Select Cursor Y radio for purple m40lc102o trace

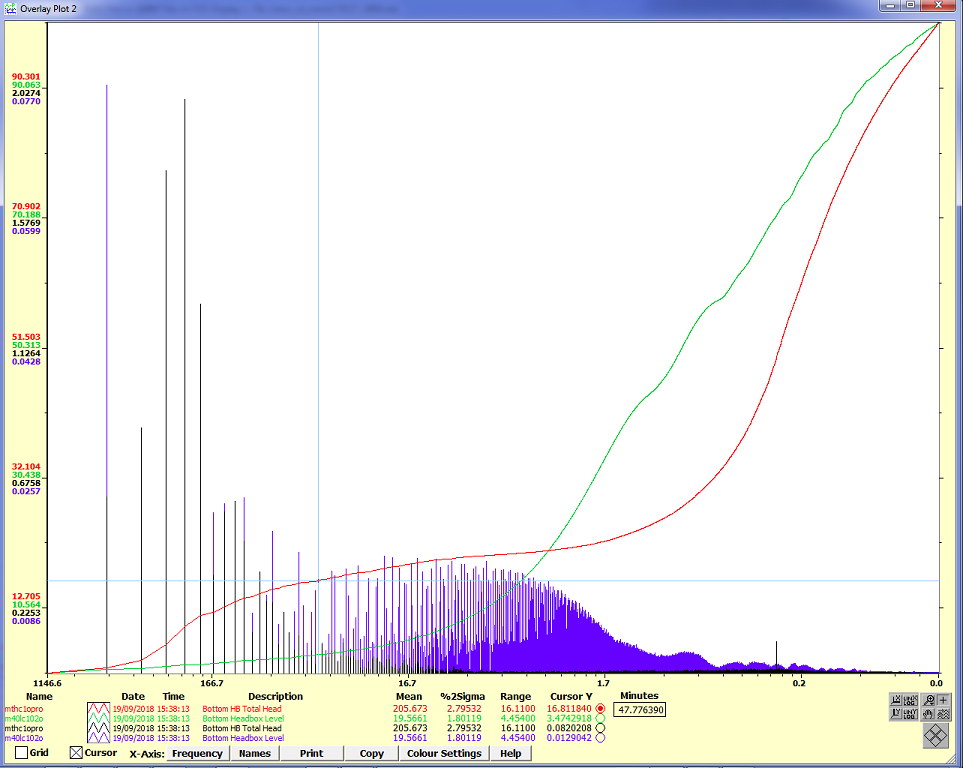(x=598, y=737)
